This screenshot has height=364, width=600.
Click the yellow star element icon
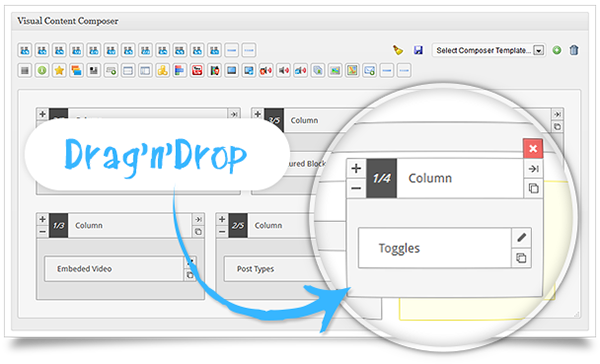click(59, 70)
